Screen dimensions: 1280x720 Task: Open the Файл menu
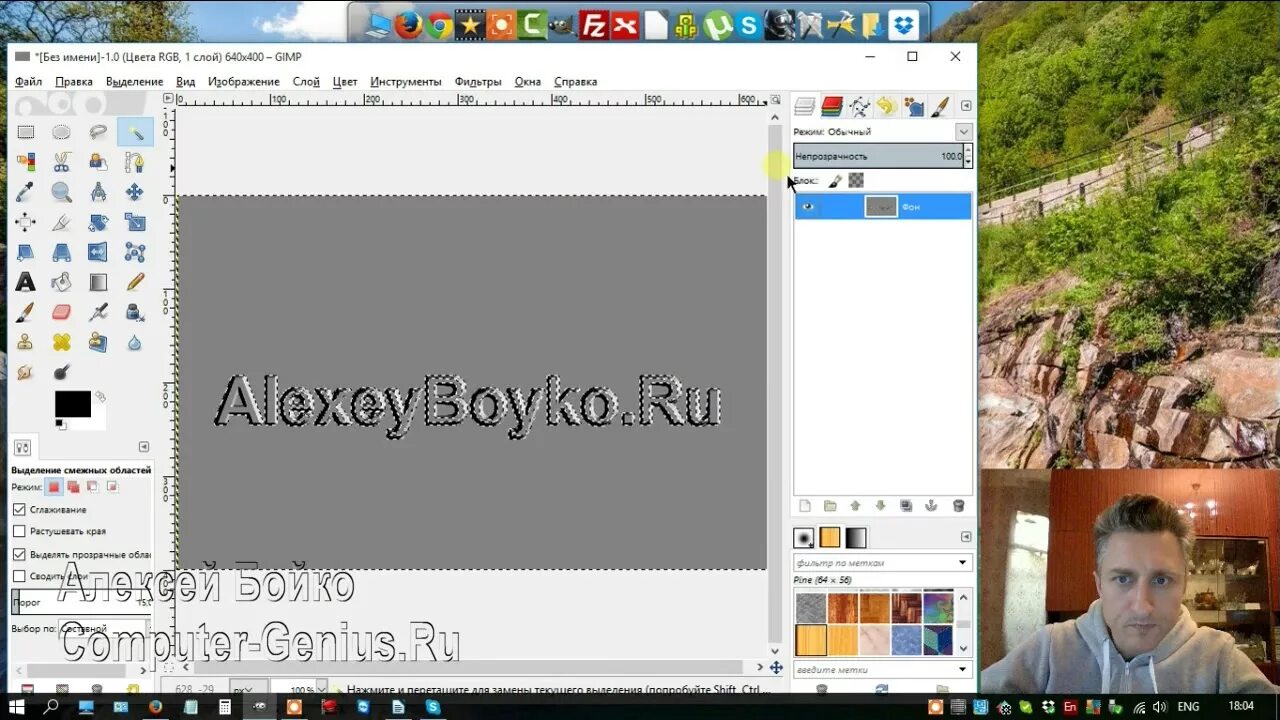click(x=29, y=82)
